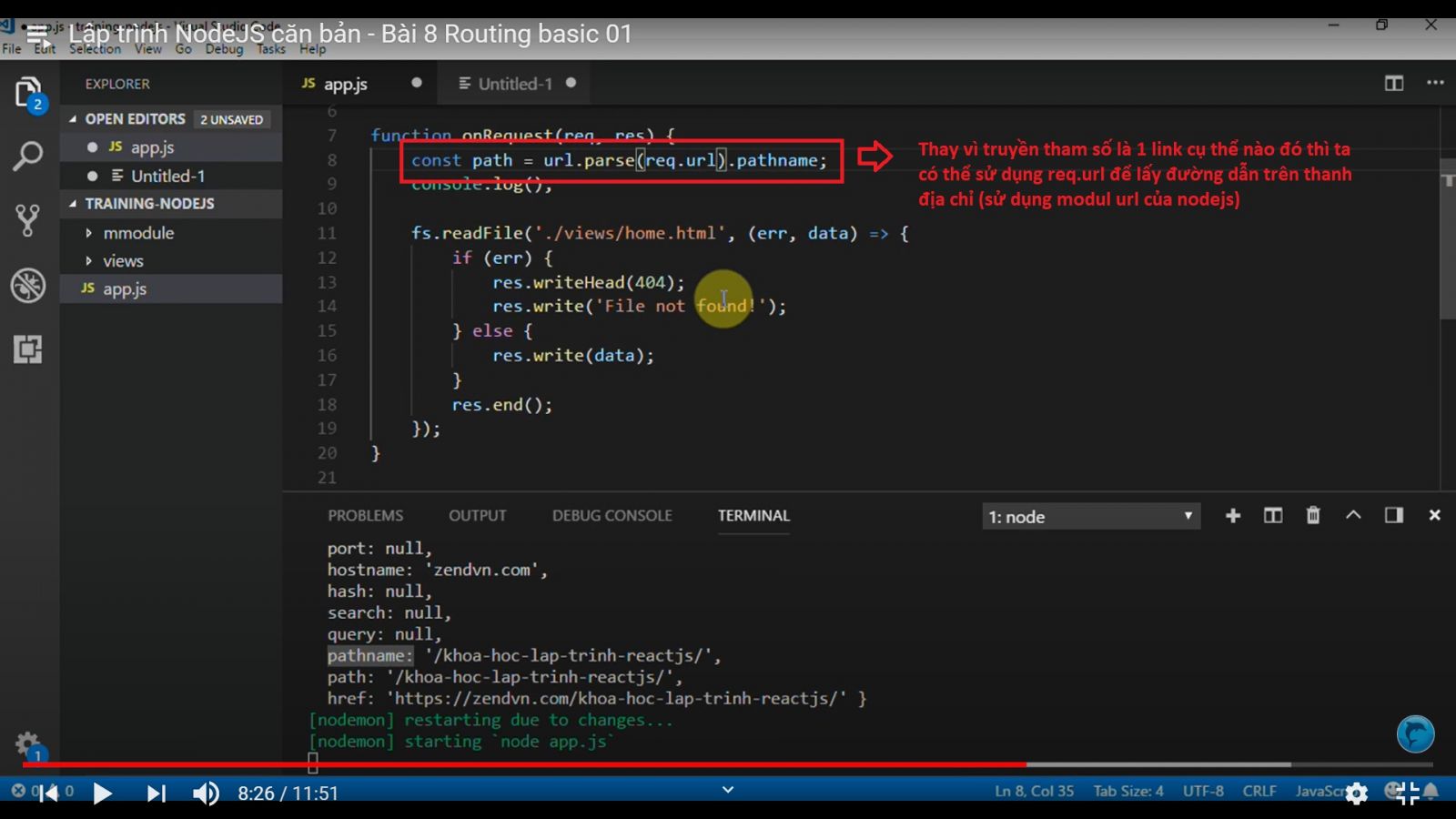Image resolution: width=1456 pixels, height=819 pixels.
Task: Click 'res.end();' on line 18
Action: coord(501,405)
